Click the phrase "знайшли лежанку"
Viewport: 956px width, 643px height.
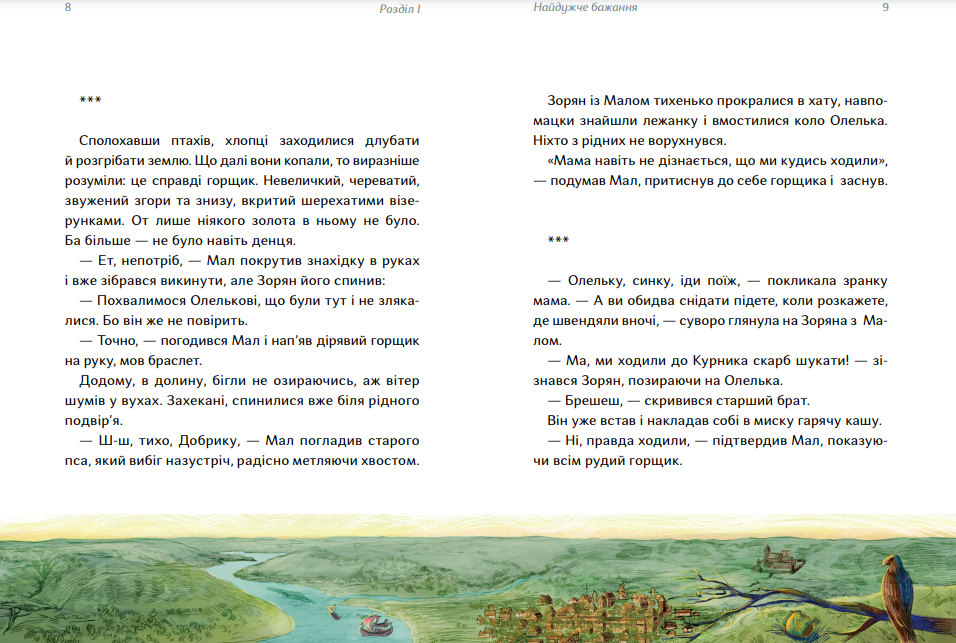coord(637,121)
